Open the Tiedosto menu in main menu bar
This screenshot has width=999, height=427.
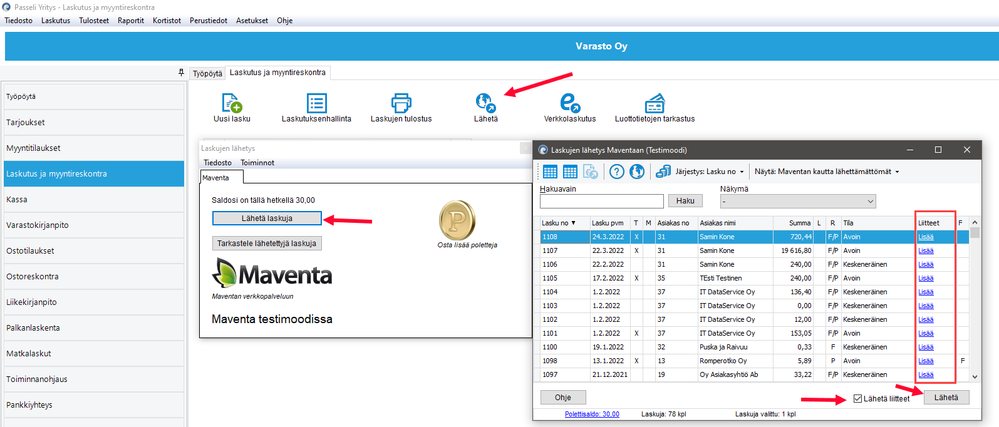point(18,20)
